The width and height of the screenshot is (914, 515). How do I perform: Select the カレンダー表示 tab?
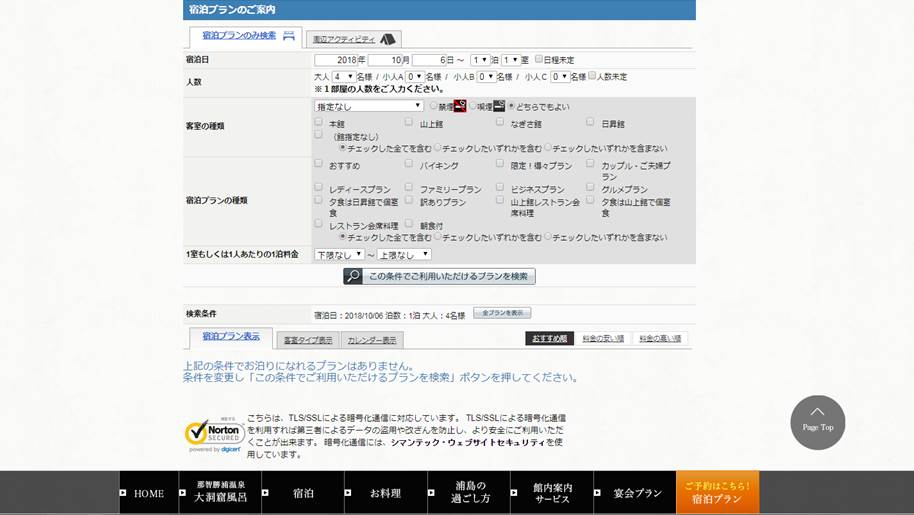pyautogui.click(x=372, y=340)
